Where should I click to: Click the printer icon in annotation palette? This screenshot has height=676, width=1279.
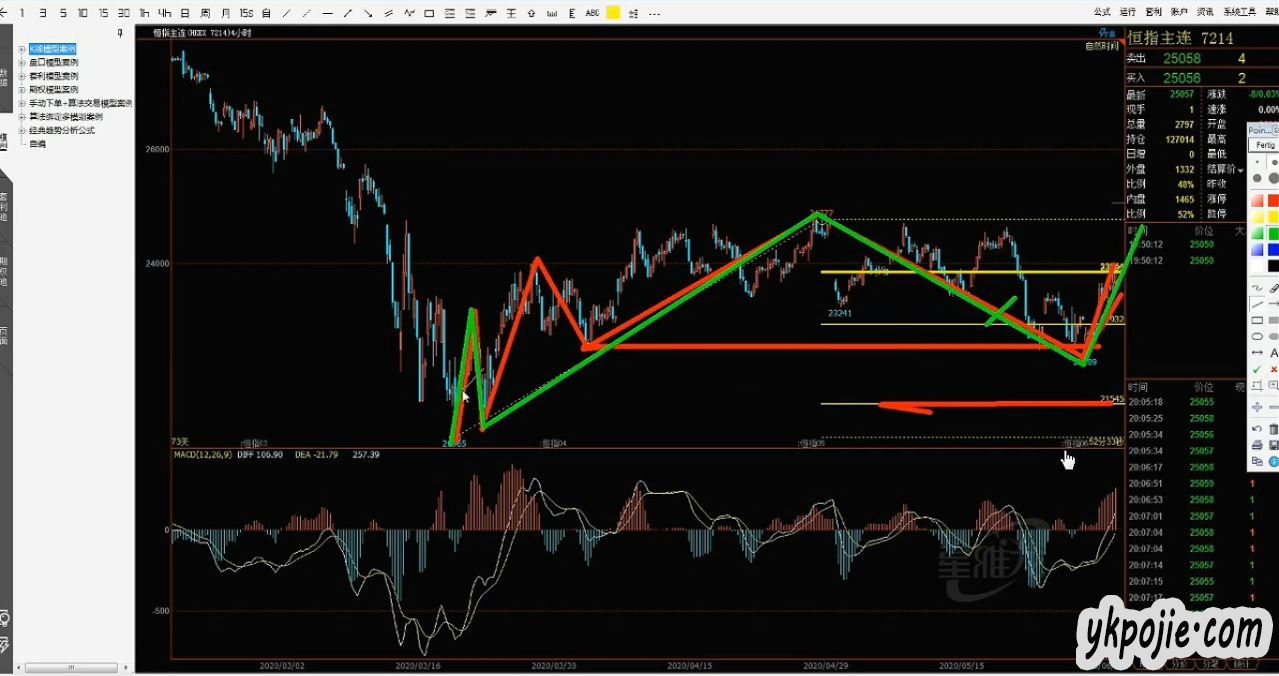click(1257, 445)
